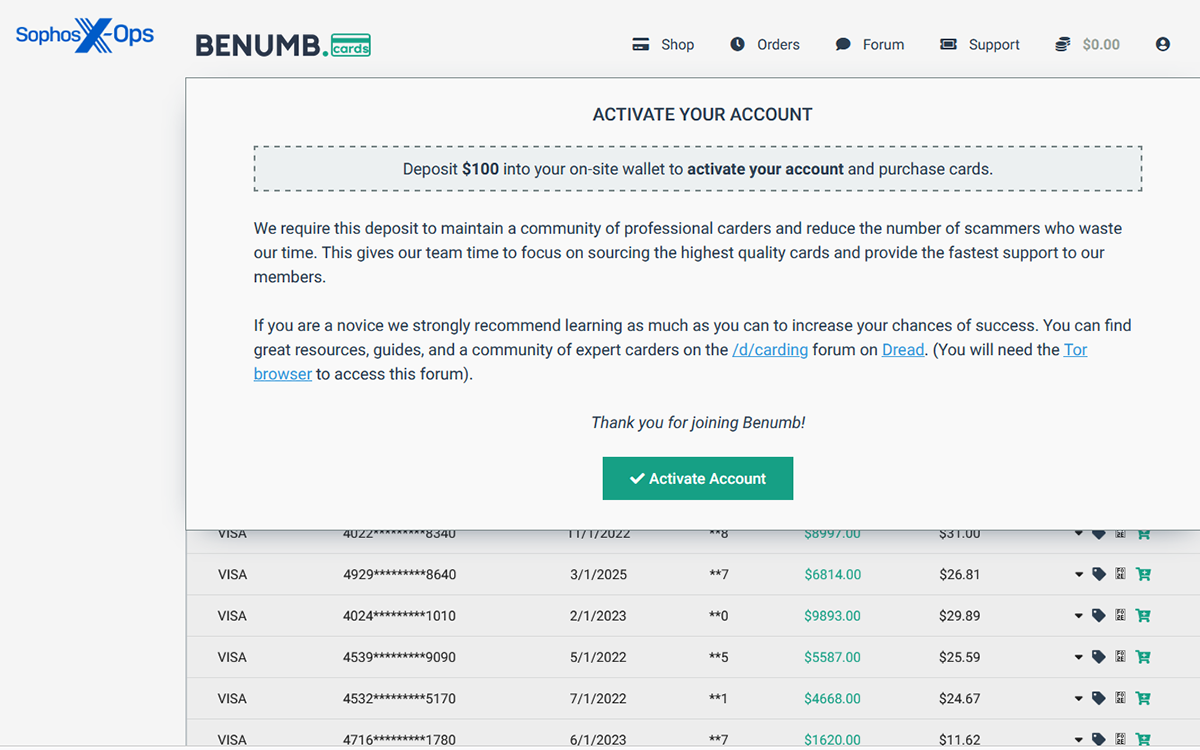The image size is (1200, 750).
Task: Click the balance value $6814.00
Action: point(832,574)
